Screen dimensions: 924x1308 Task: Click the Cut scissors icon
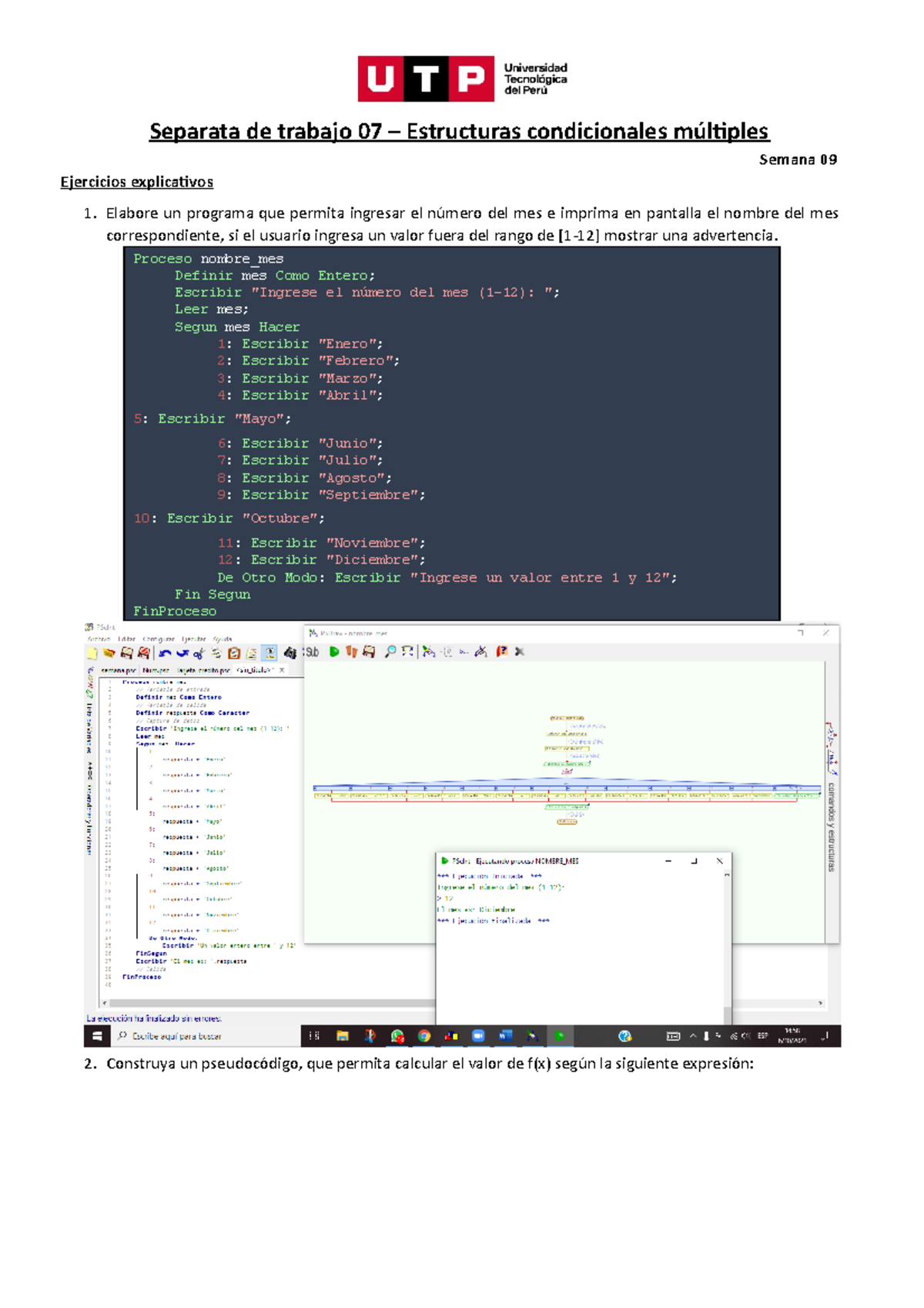[x=199, y=653]
